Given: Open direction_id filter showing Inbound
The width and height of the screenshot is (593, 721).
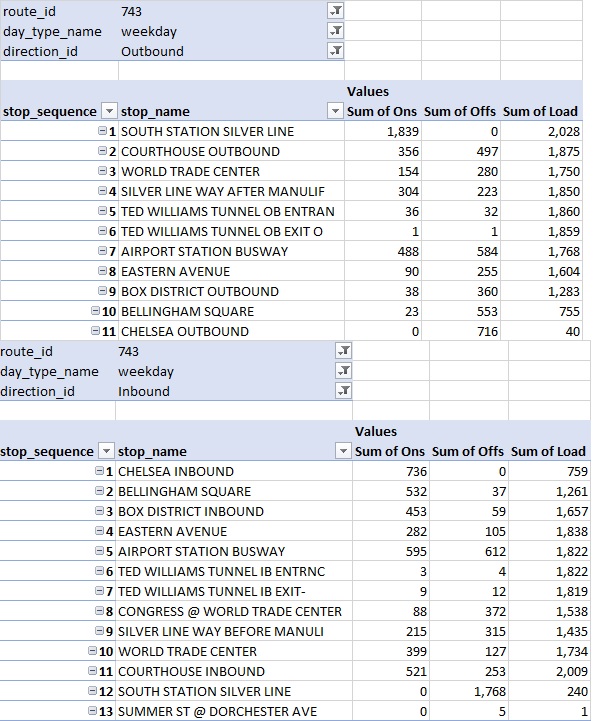Looking at the screenshot, I should click(344, 391).
